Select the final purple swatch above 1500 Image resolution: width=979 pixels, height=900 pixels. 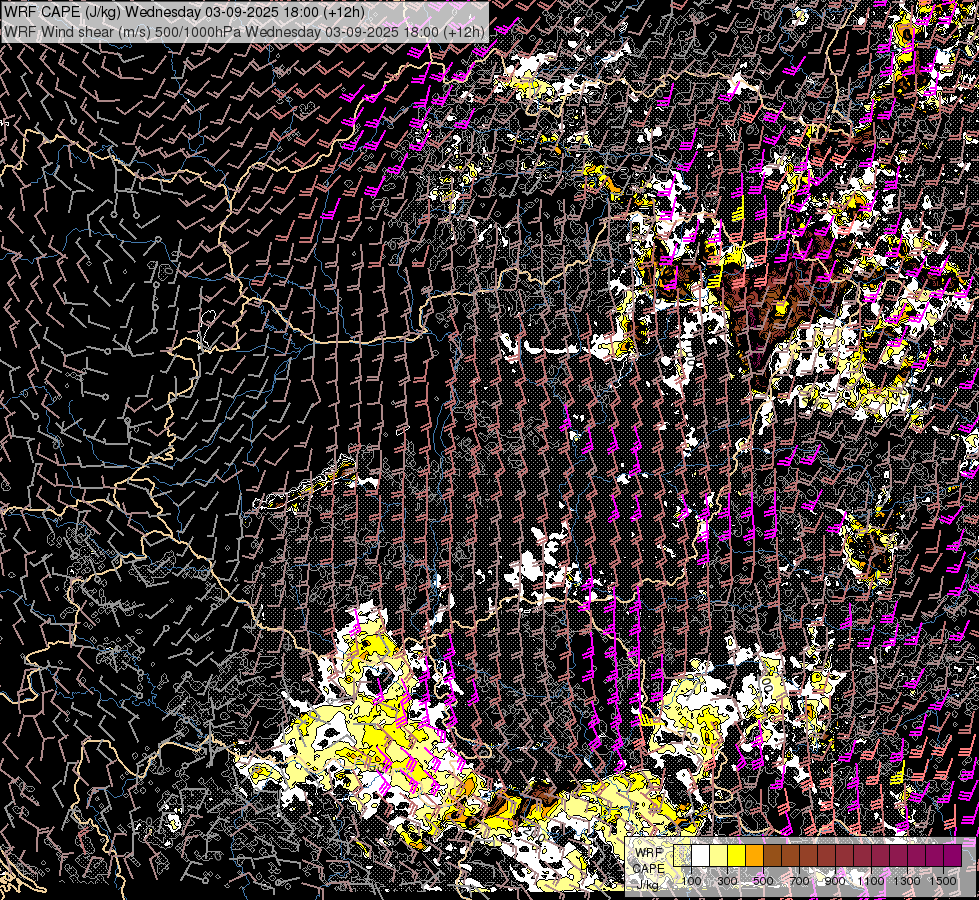[953, 855]
